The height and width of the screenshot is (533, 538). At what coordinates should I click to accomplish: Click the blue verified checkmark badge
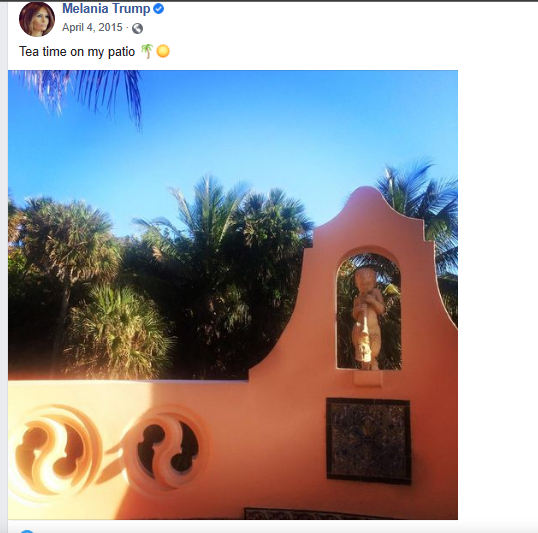pos(159,9)
